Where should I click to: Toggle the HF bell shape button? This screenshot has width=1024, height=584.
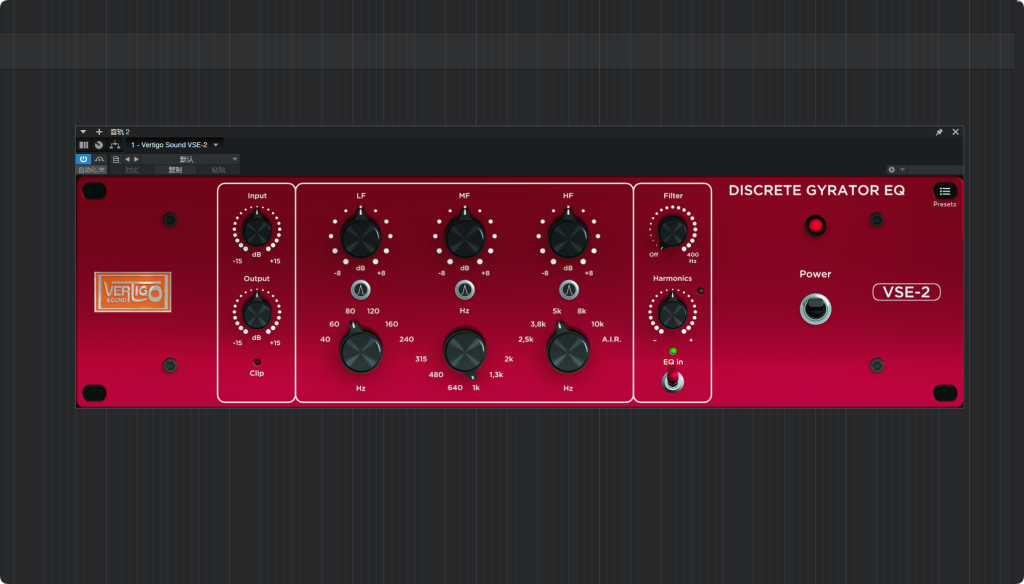(x=568, y=289)
